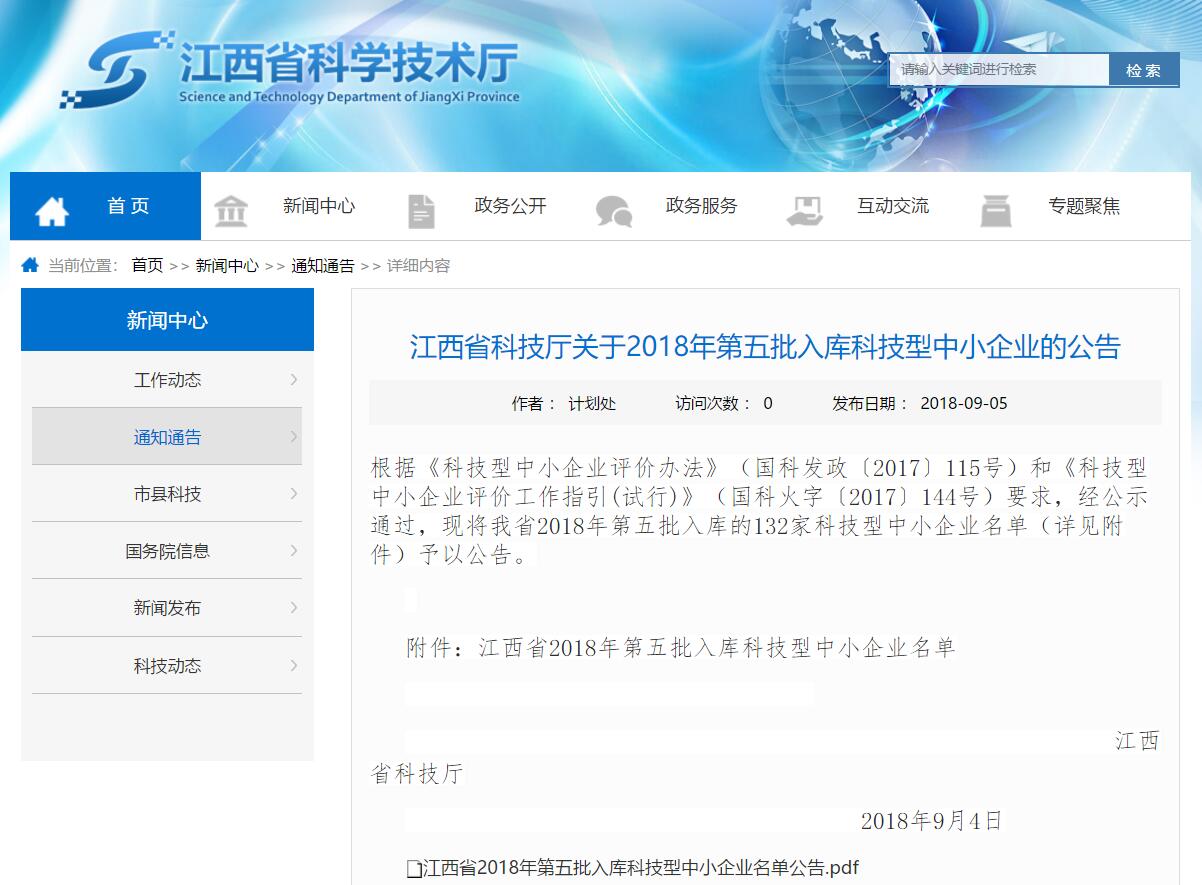Click the signing date 2018年9月4日
The width and height of the screenshot is (1202, 885).
931,821
